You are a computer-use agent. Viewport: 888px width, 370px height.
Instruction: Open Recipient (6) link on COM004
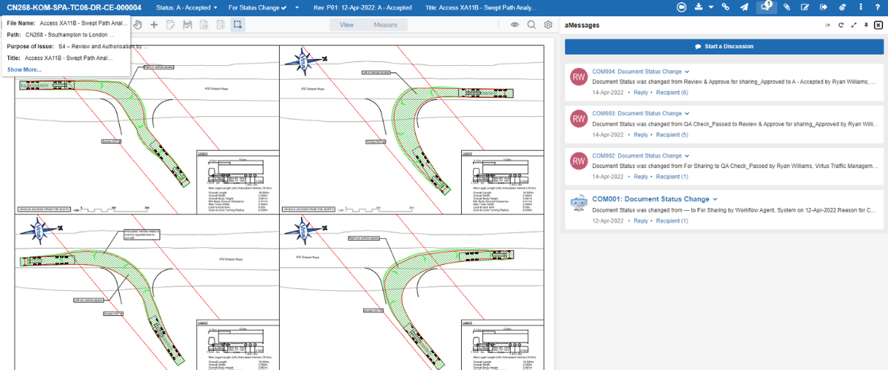672,92
